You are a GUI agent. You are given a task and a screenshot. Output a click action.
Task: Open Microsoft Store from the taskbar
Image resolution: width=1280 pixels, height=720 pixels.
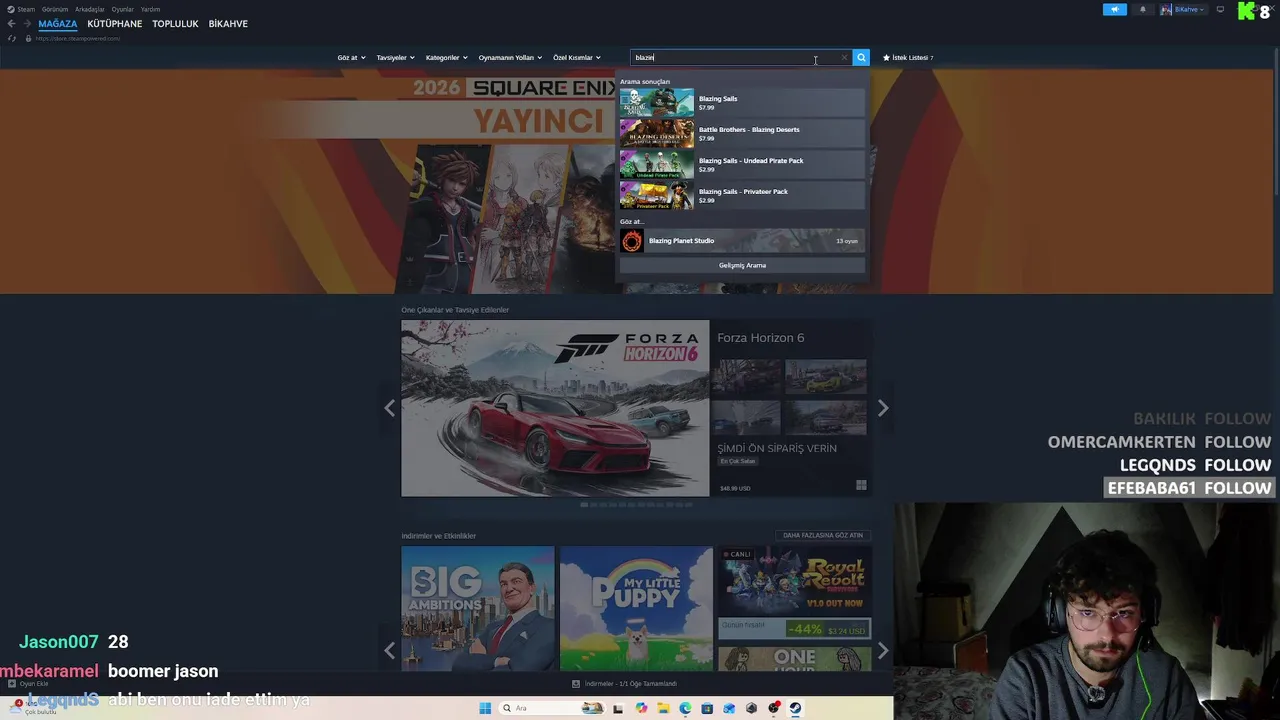click(707, 708)
